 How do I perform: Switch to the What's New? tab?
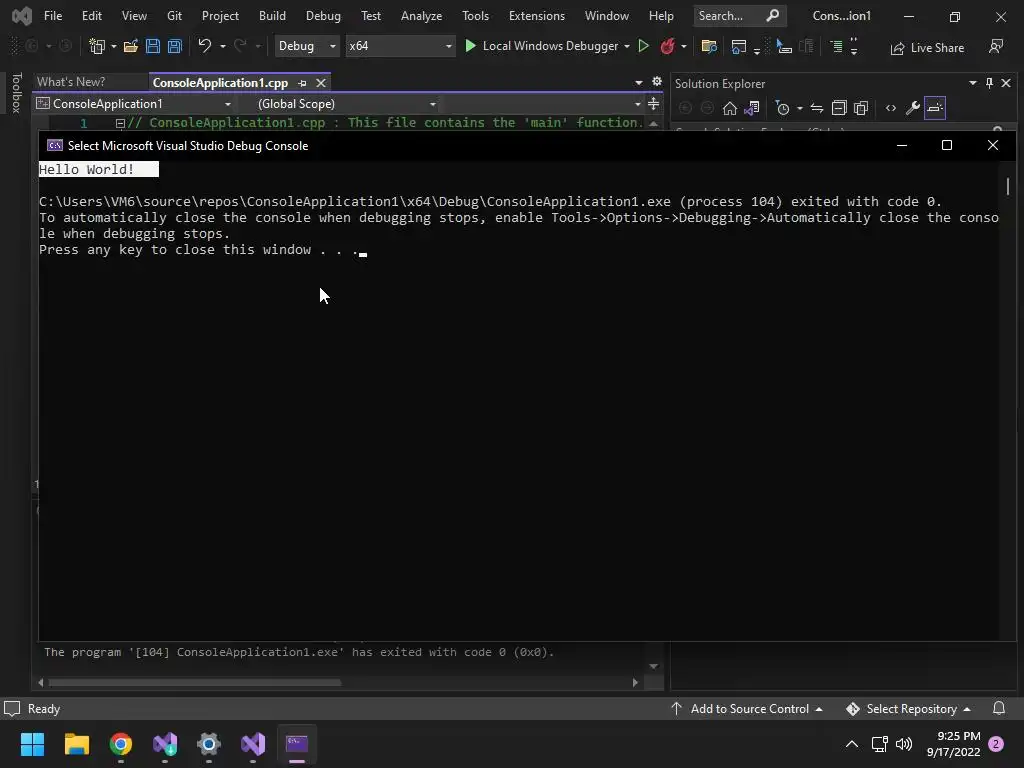71,82
